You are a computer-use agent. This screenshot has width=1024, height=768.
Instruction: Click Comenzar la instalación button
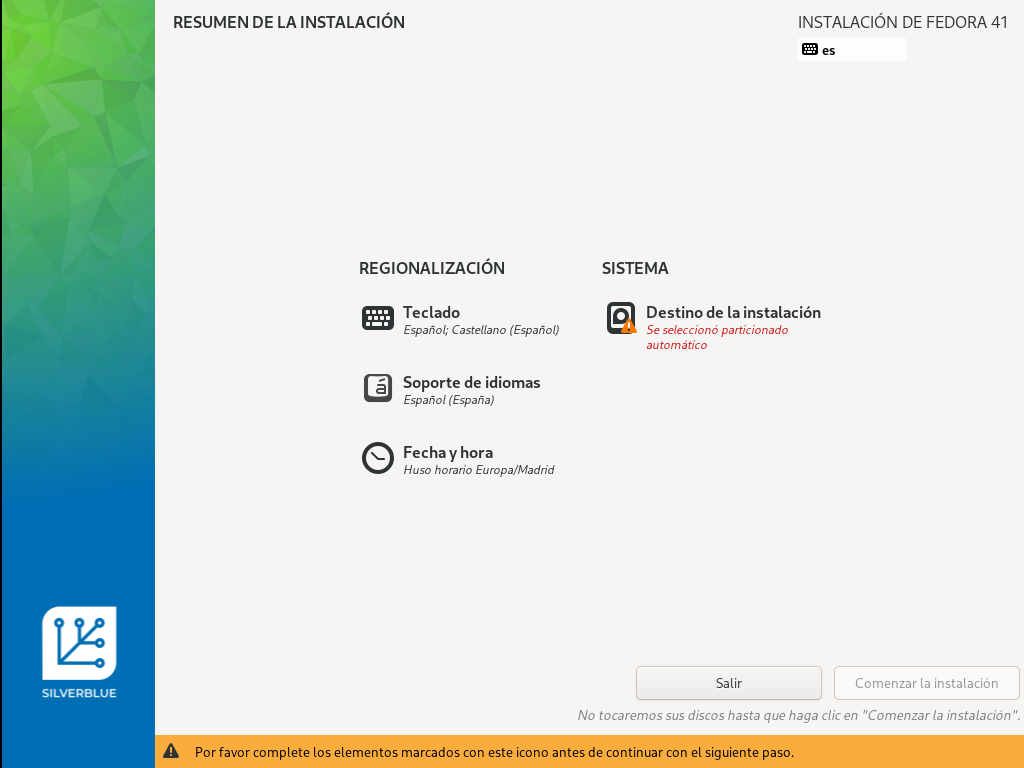pos(927,683)
